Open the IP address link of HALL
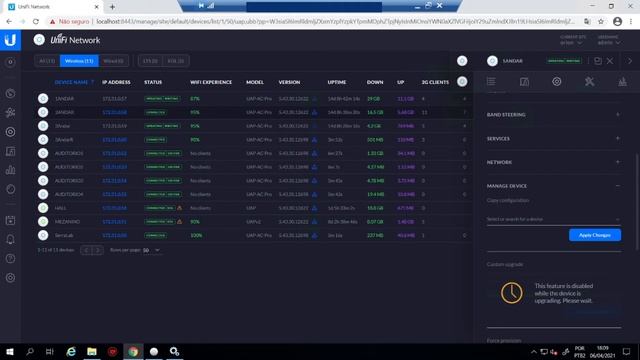Viewport: 640px width, 360px height. tap(114, 208)
